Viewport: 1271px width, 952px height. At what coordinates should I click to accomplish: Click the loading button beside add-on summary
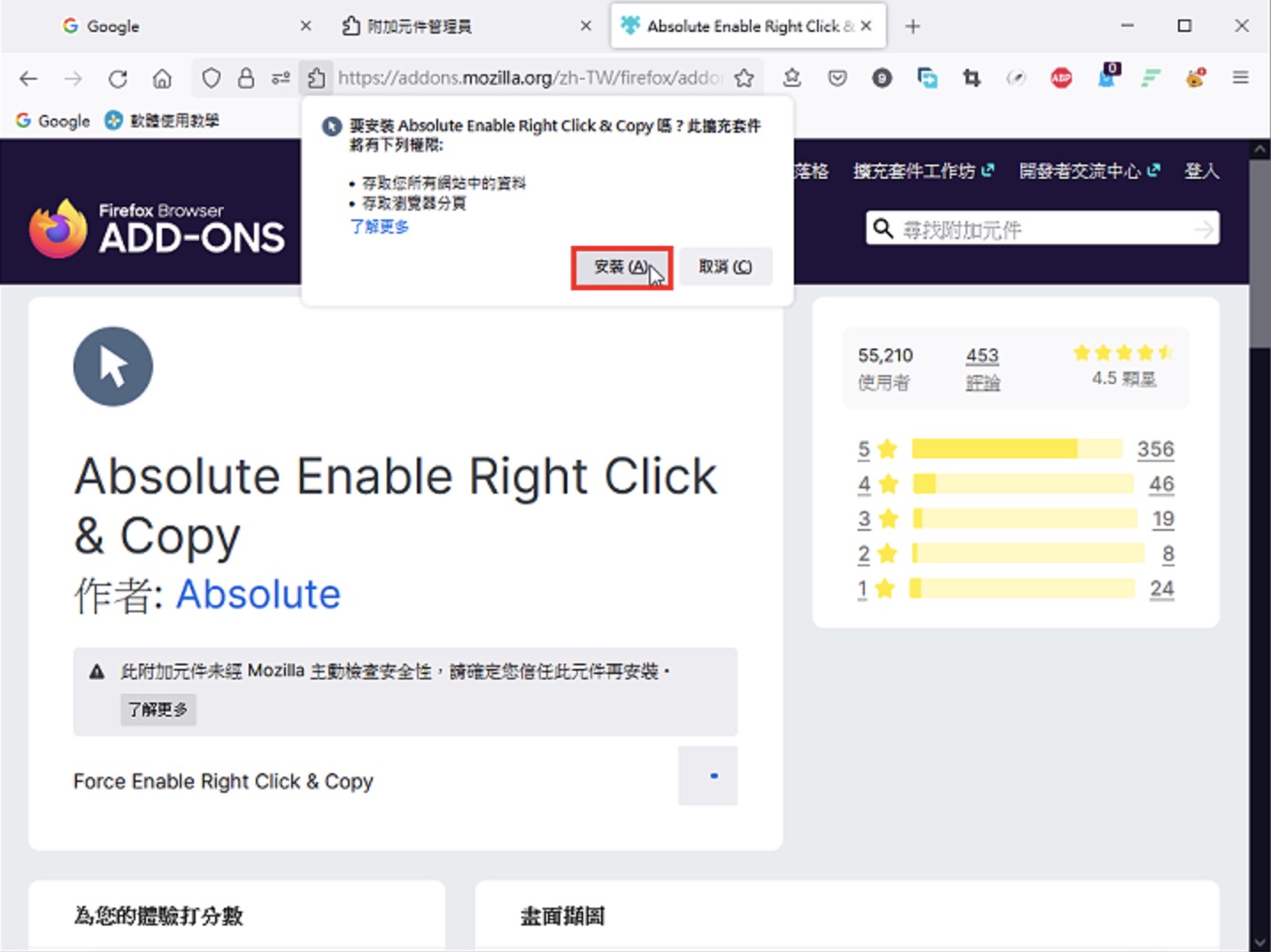click(707, 776)
